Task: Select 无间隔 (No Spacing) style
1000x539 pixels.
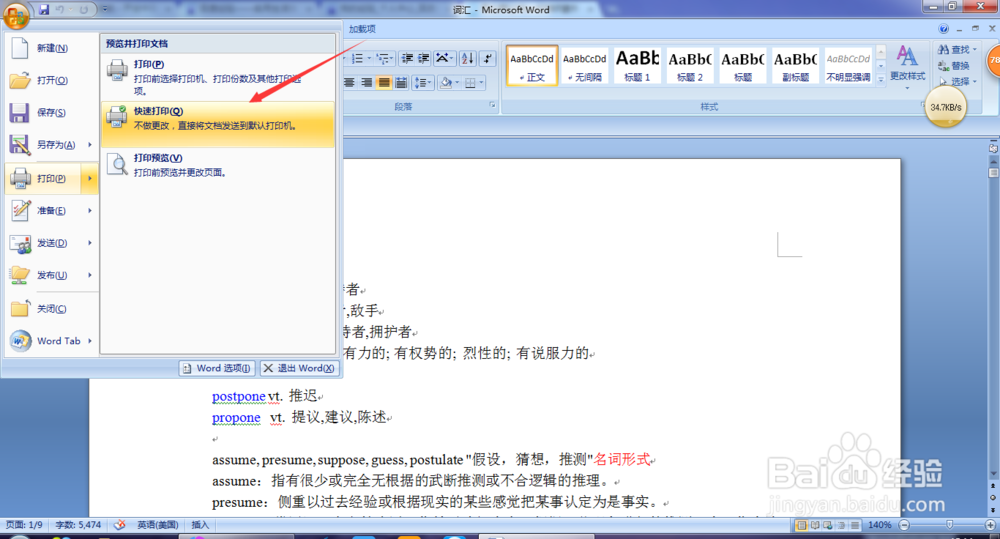Action: click(x=585, y=65)
